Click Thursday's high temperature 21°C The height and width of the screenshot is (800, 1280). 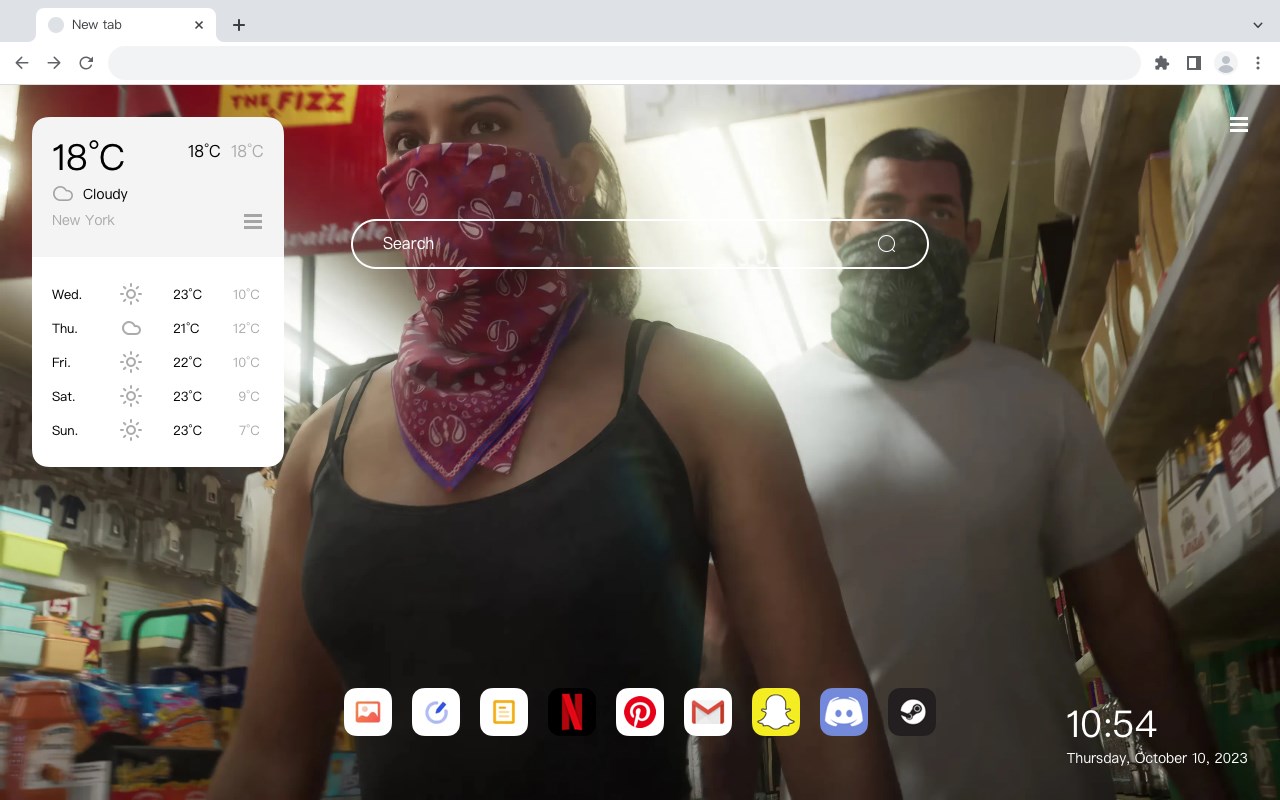(186, 328)
